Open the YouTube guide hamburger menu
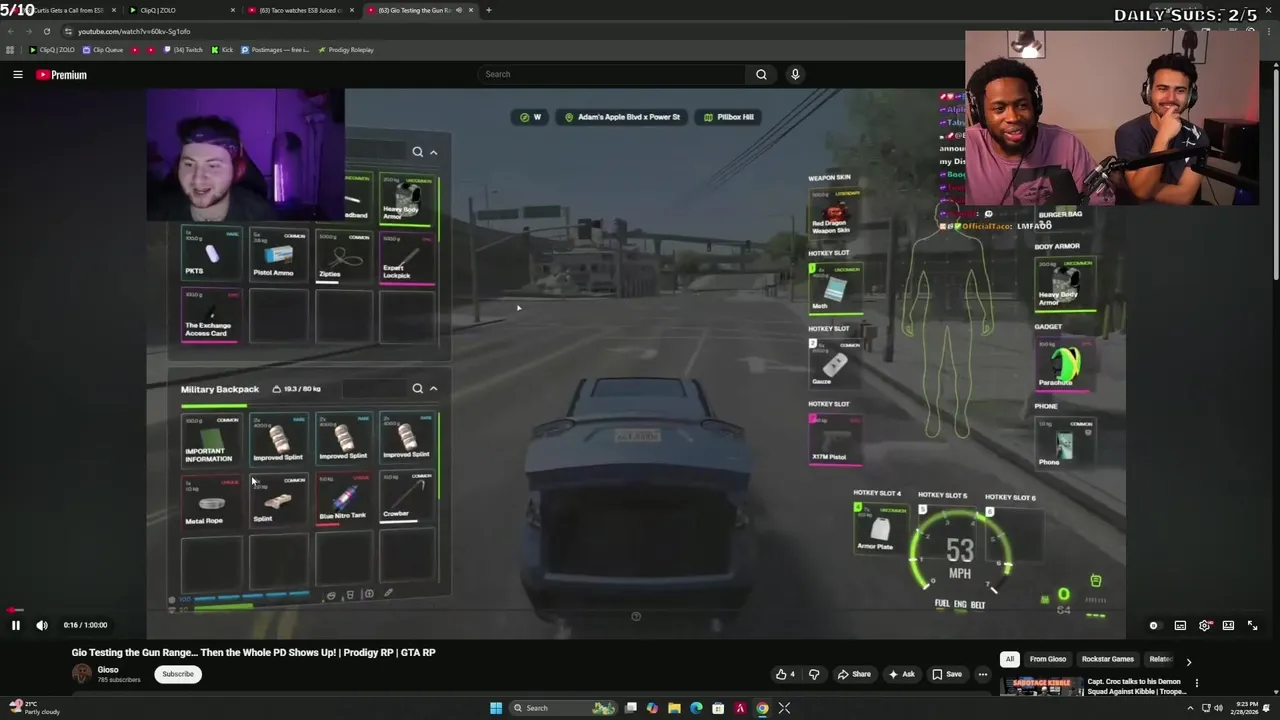 click(18, 75)
